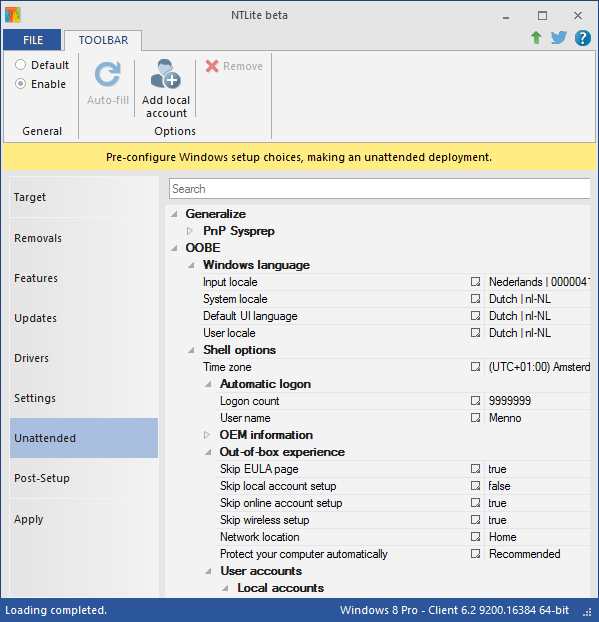Click edit icon beside Default UI language
599x622 pixels.
(x=475, y=316)
